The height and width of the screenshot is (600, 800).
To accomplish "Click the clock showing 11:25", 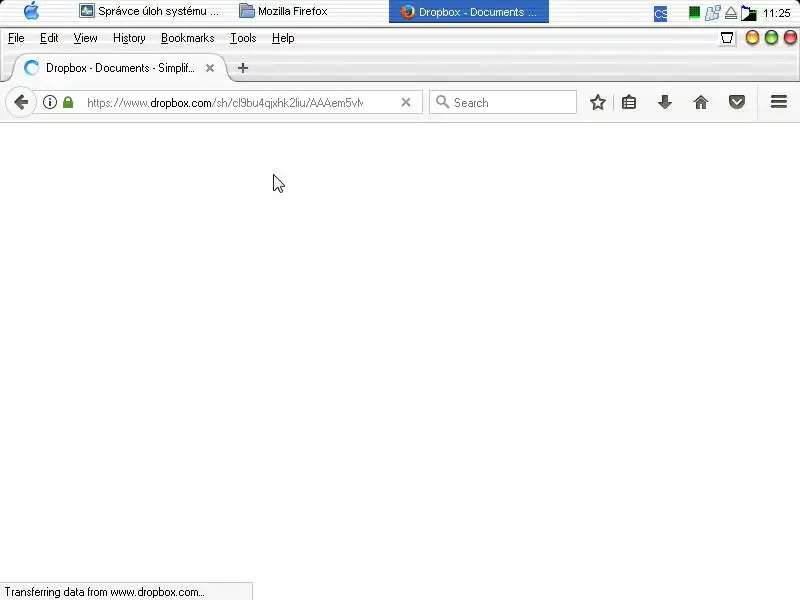I will (777, 13).
